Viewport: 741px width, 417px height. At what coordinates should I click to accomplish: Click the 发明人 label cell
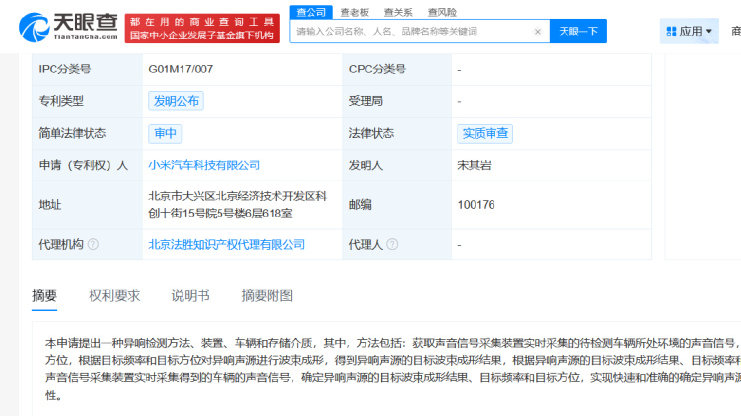397,165
